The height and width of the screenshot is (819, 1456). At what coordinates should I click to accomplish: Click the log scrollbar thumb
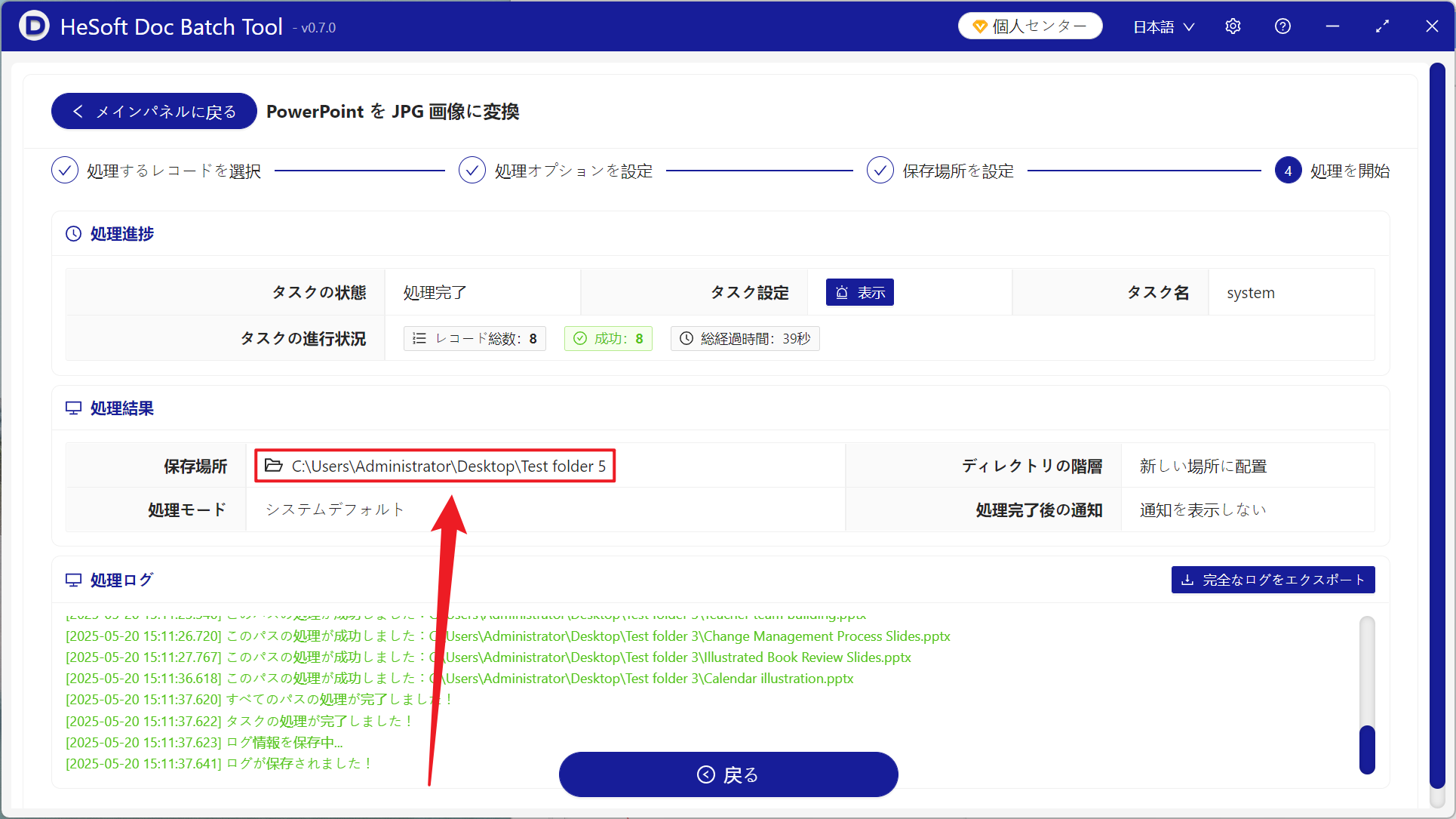pyautogui.click(x=1367, y=750)
